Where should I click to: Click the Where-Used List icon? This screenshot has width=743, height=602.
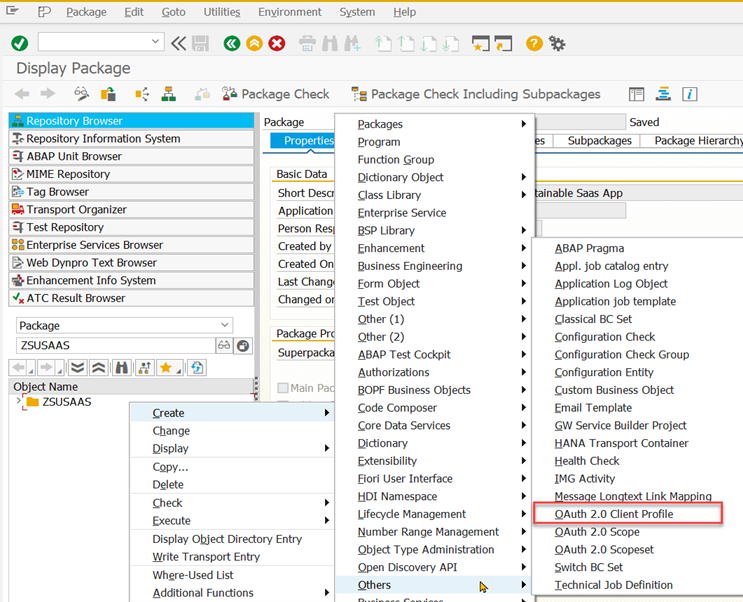(142, 94)
